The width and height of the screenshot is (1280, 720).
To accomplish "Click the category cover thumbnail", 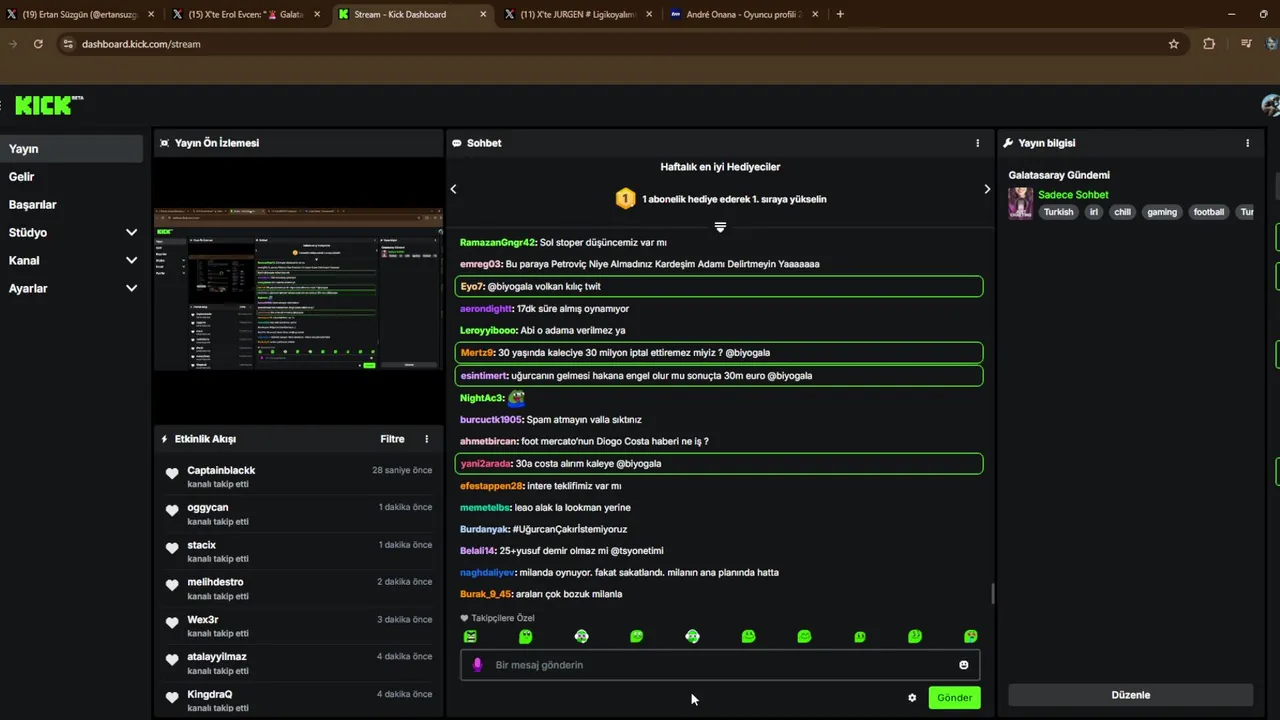I will (x=1021, y=203).
